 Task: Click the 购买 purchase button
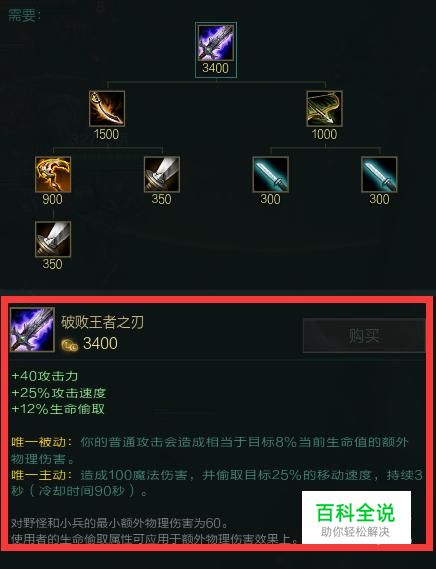pyautogui.click(x=364, y=335)
